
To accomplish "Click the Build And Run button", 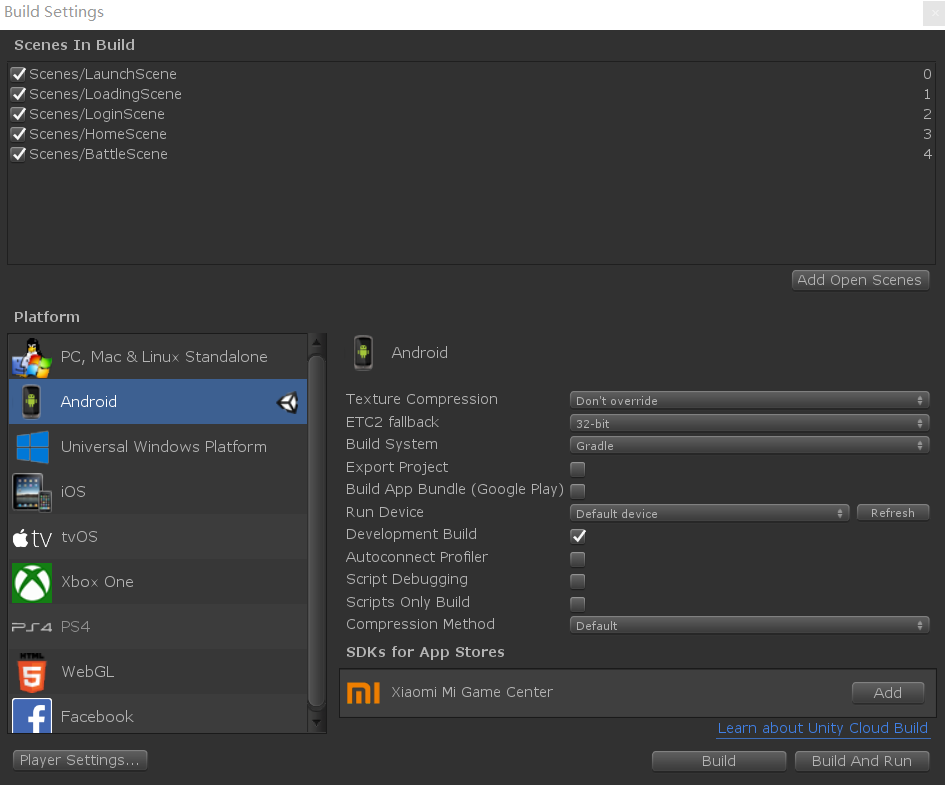I will point(861,760).
